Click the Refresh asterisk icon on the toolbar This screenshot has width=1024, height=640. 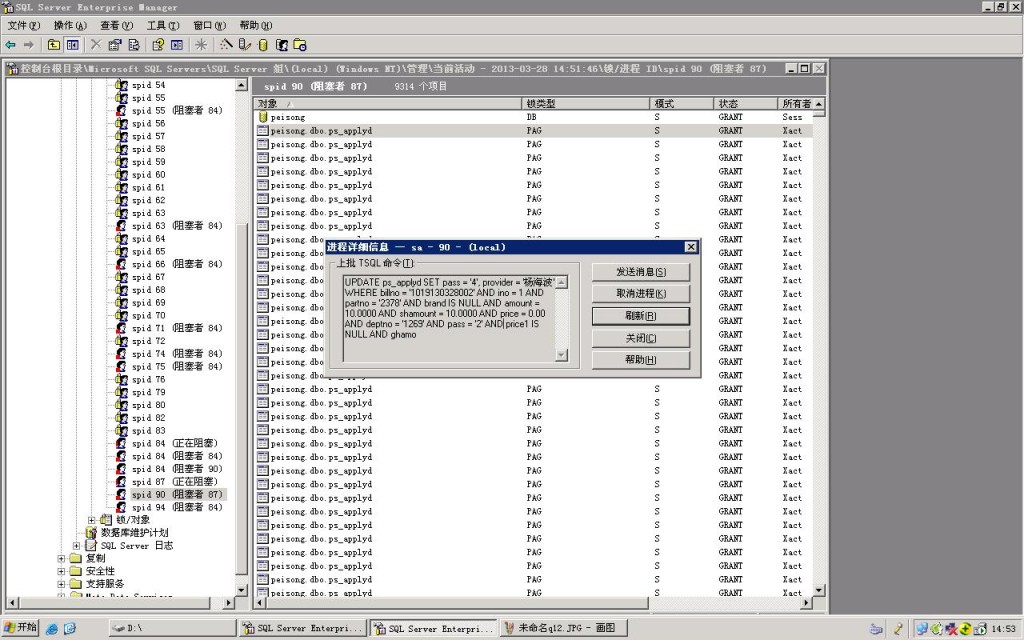pyautogui.click(x=202, y=44)
